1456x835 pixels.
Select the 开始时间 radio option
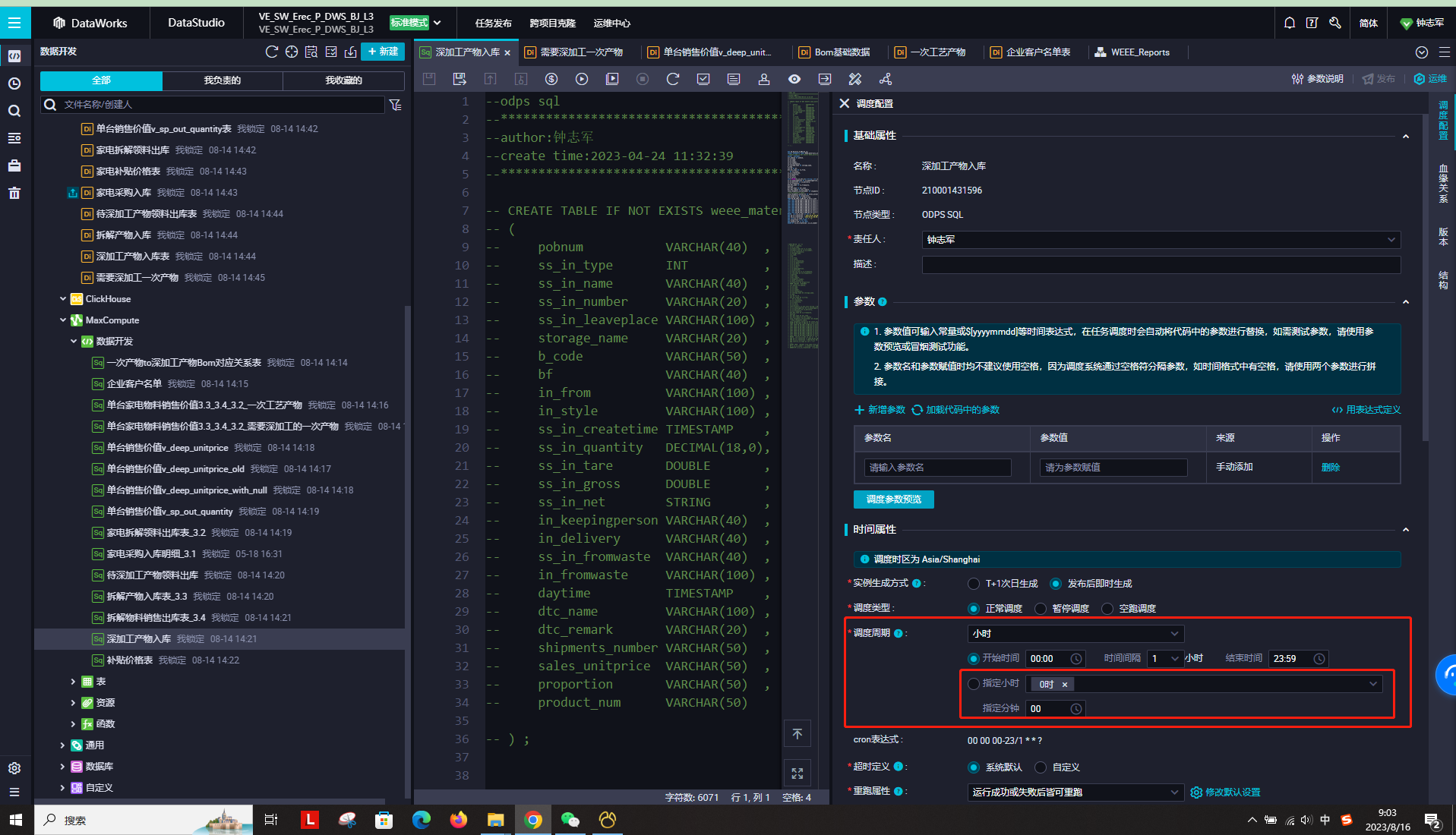(x=974, y=658)
